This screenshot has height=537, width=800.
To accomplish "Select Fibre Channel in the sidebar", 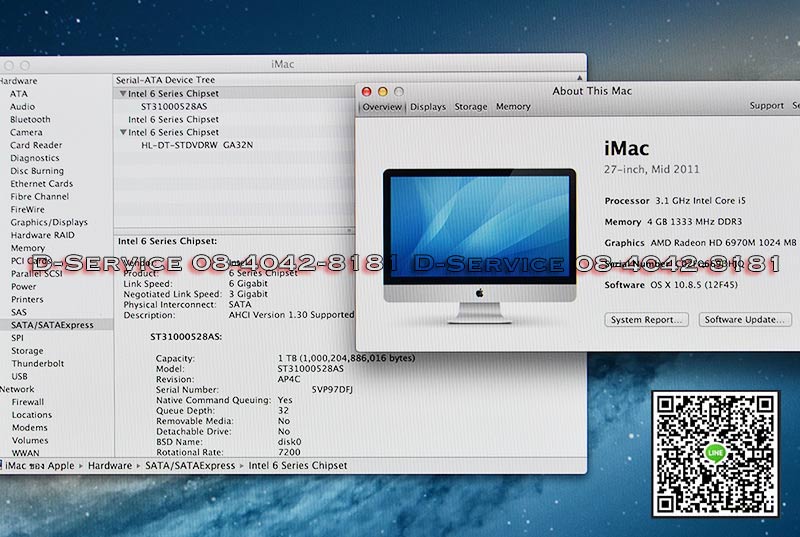I will coord(39,196).
